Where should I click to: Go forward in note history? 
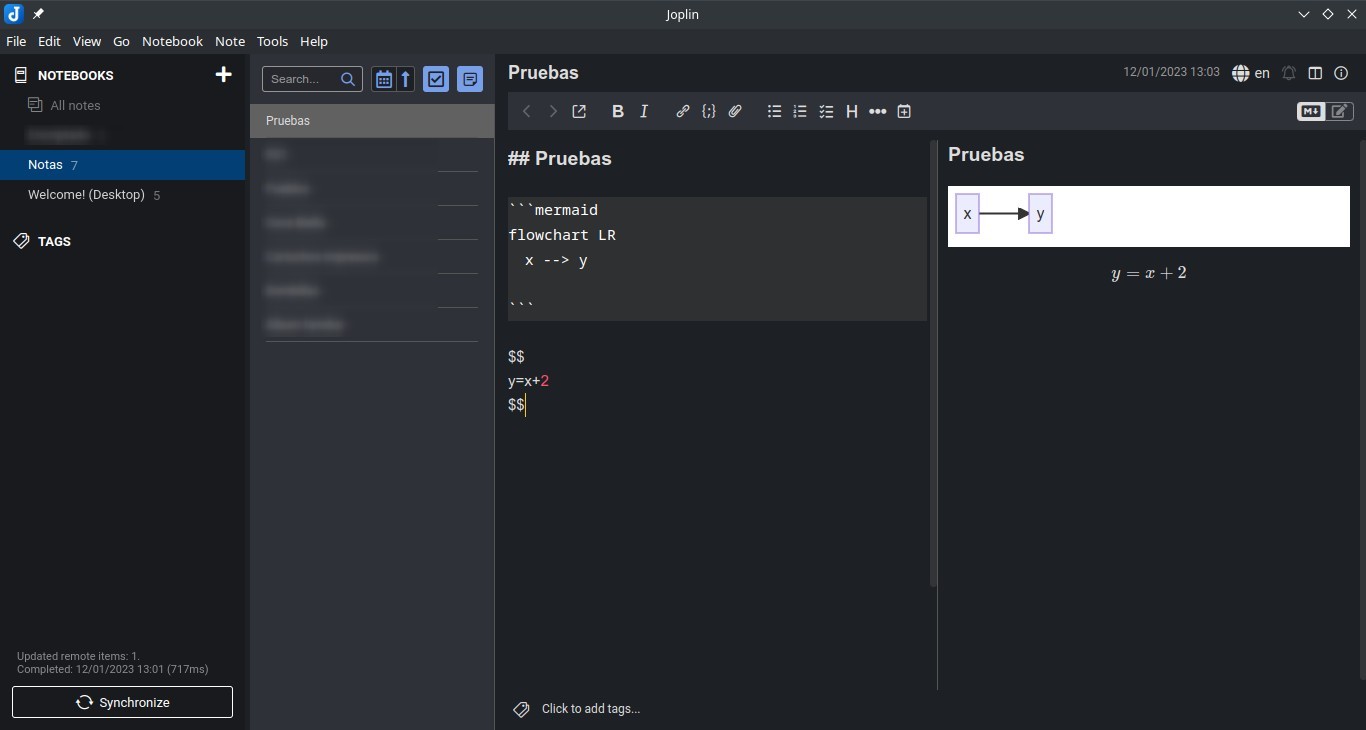[552, 112]
